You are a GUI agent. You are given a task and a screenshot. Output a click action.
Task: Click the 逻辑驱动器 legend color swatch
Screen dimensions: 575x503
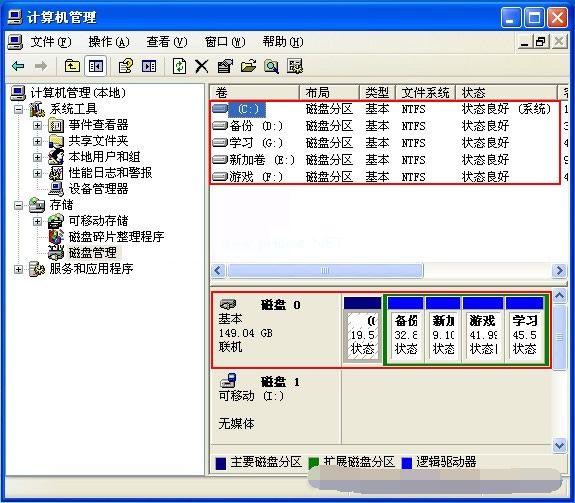[x=407, y=463]
